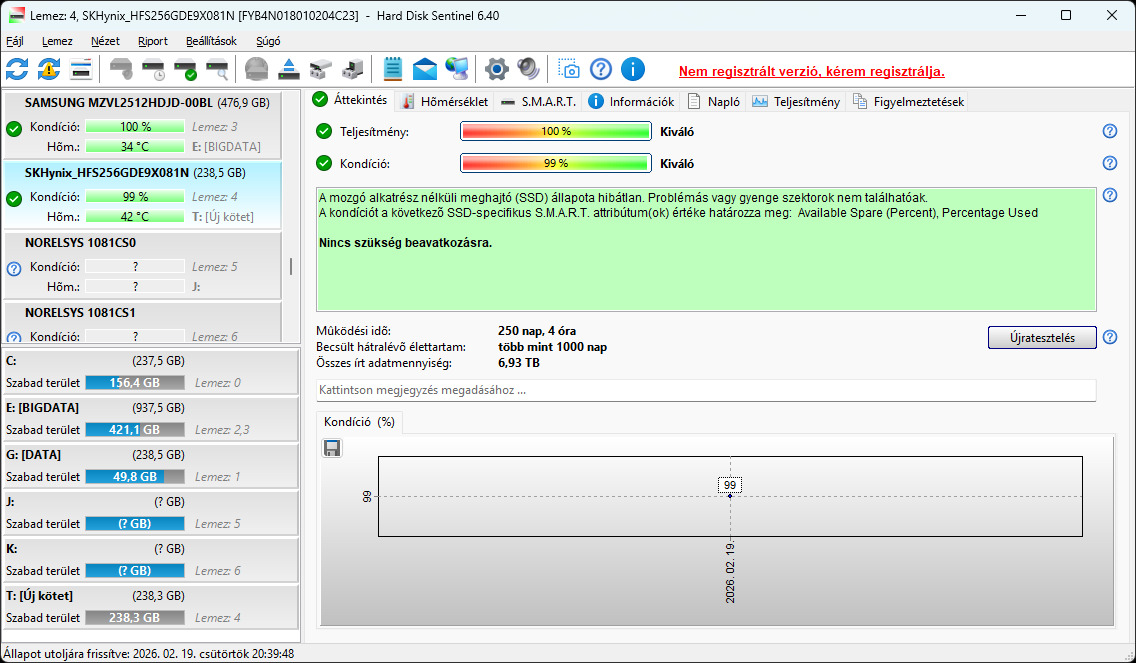Viewport: 1136px width, 663px height.
Task: Open settings with the gear icon
Action: click(497, 70)
